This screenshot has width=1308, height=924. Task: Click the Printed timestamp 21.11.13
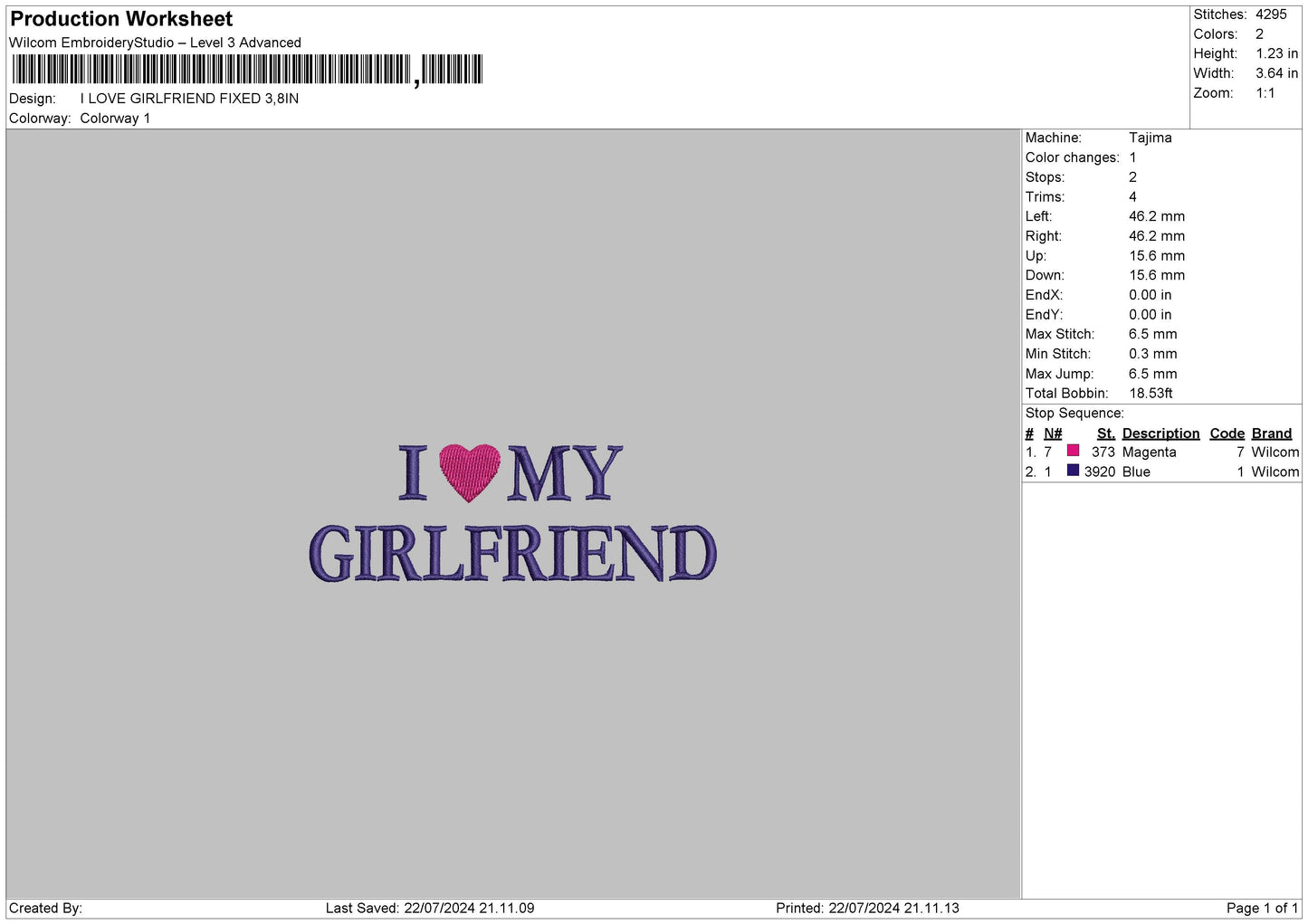tap(931, 909)
